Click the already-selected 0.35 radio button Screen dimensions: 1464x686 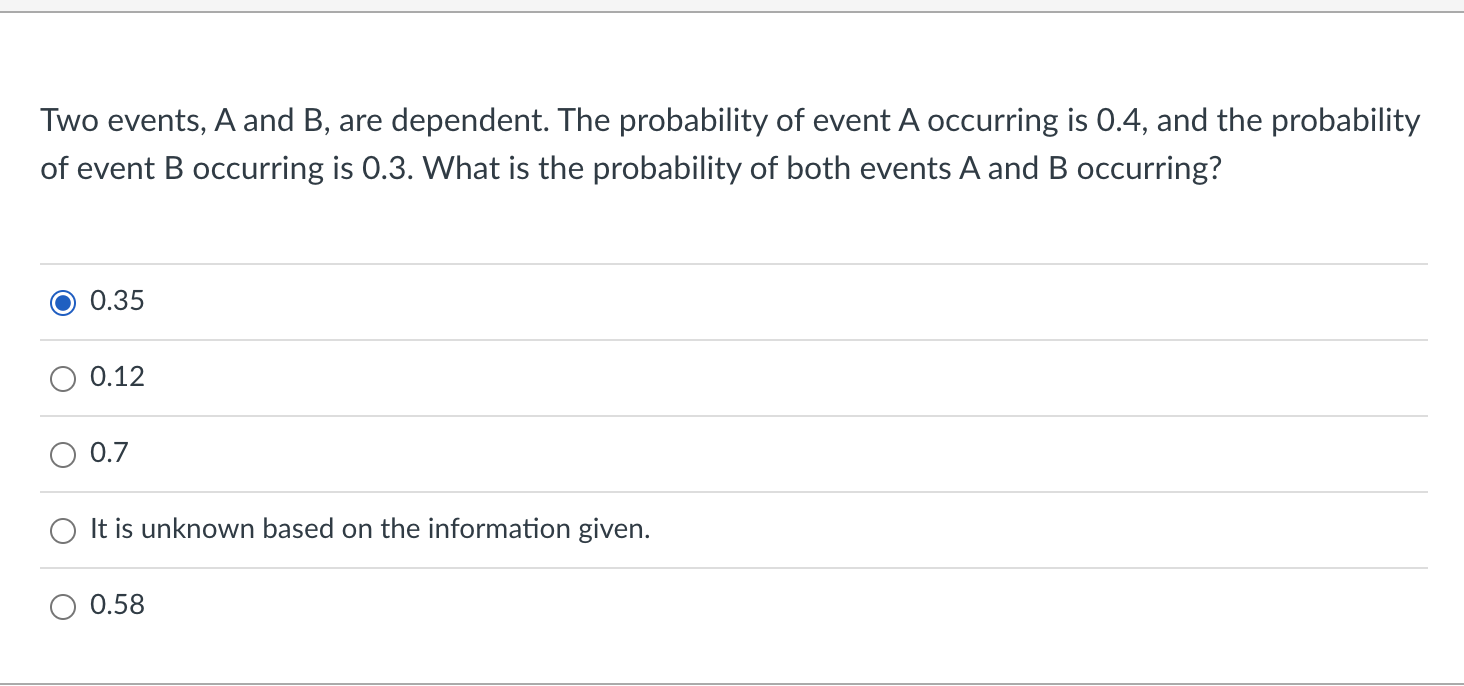click(63, 301)
